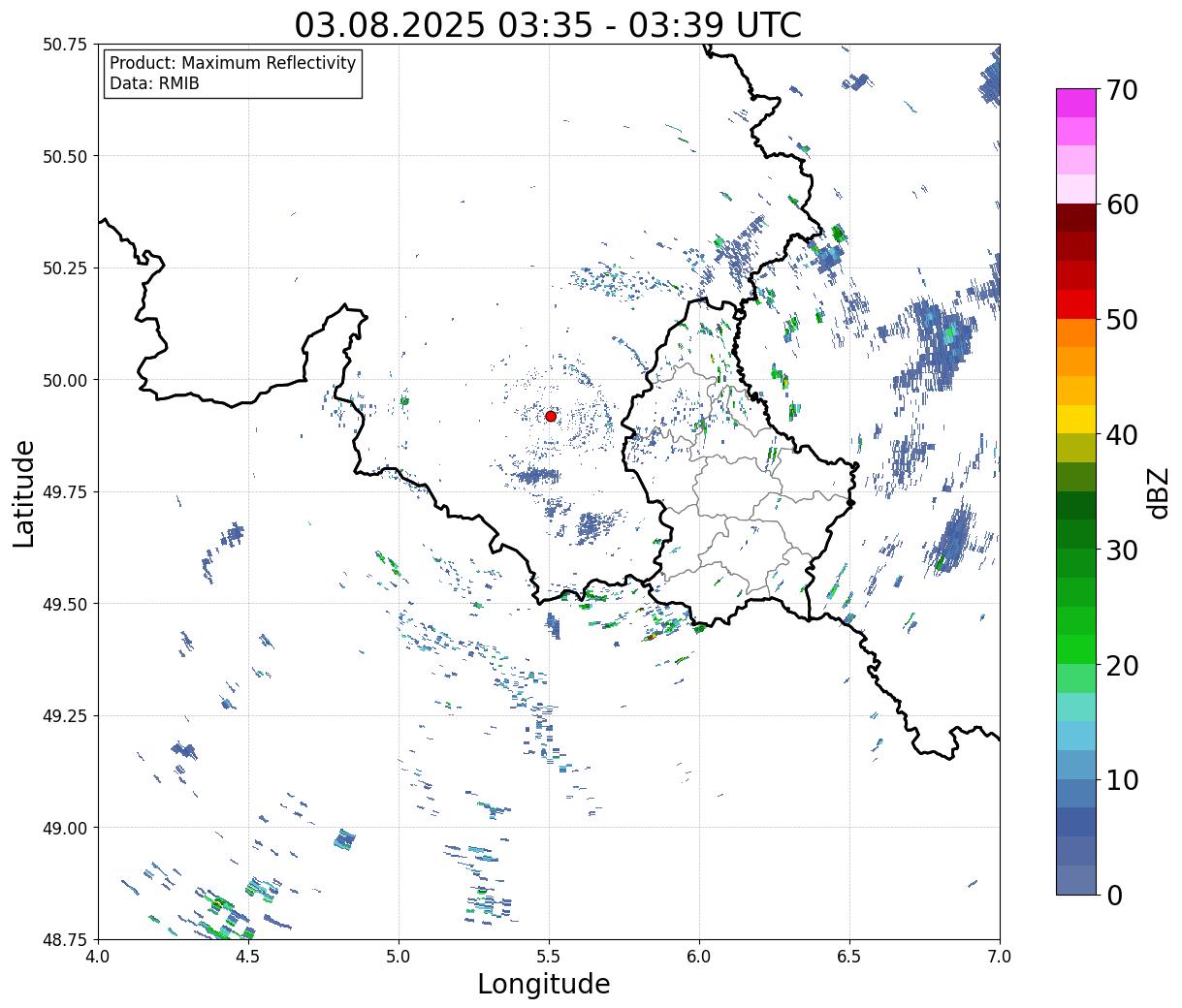Image resolution: width=1182 pixels, height=1008 pixels.
Task: Click the latitude tick label '50.25'
Action: click(x=65, y=268)
